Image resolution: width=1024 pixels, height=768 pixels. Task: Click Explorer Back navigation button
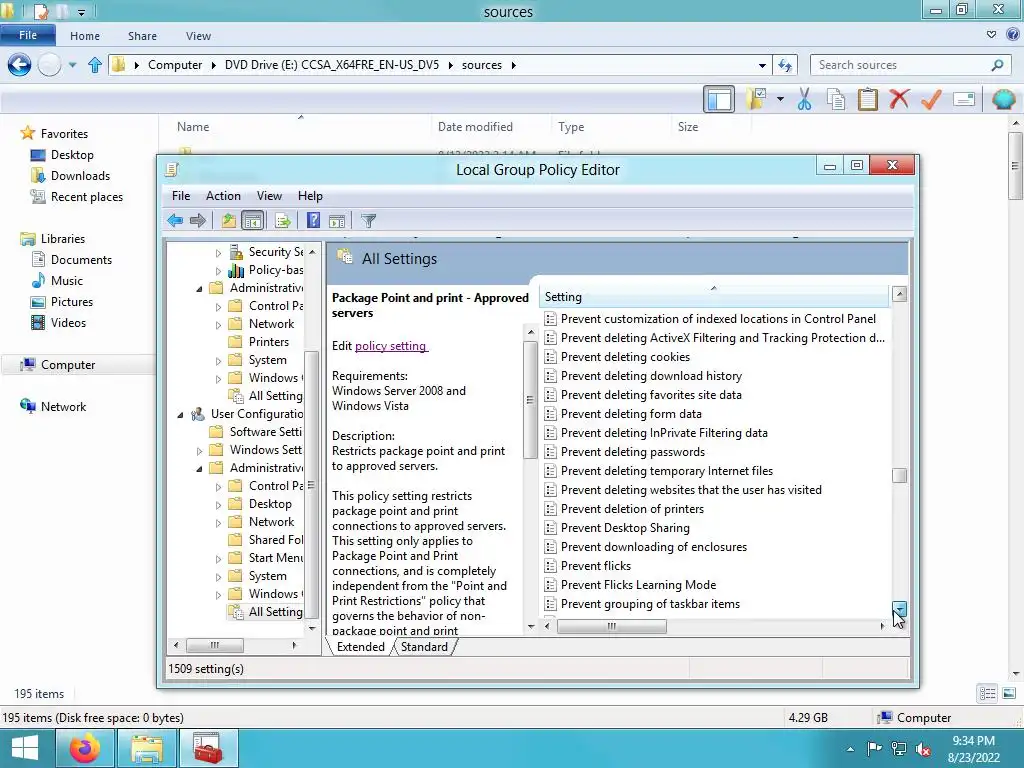(x=19, y=65)
